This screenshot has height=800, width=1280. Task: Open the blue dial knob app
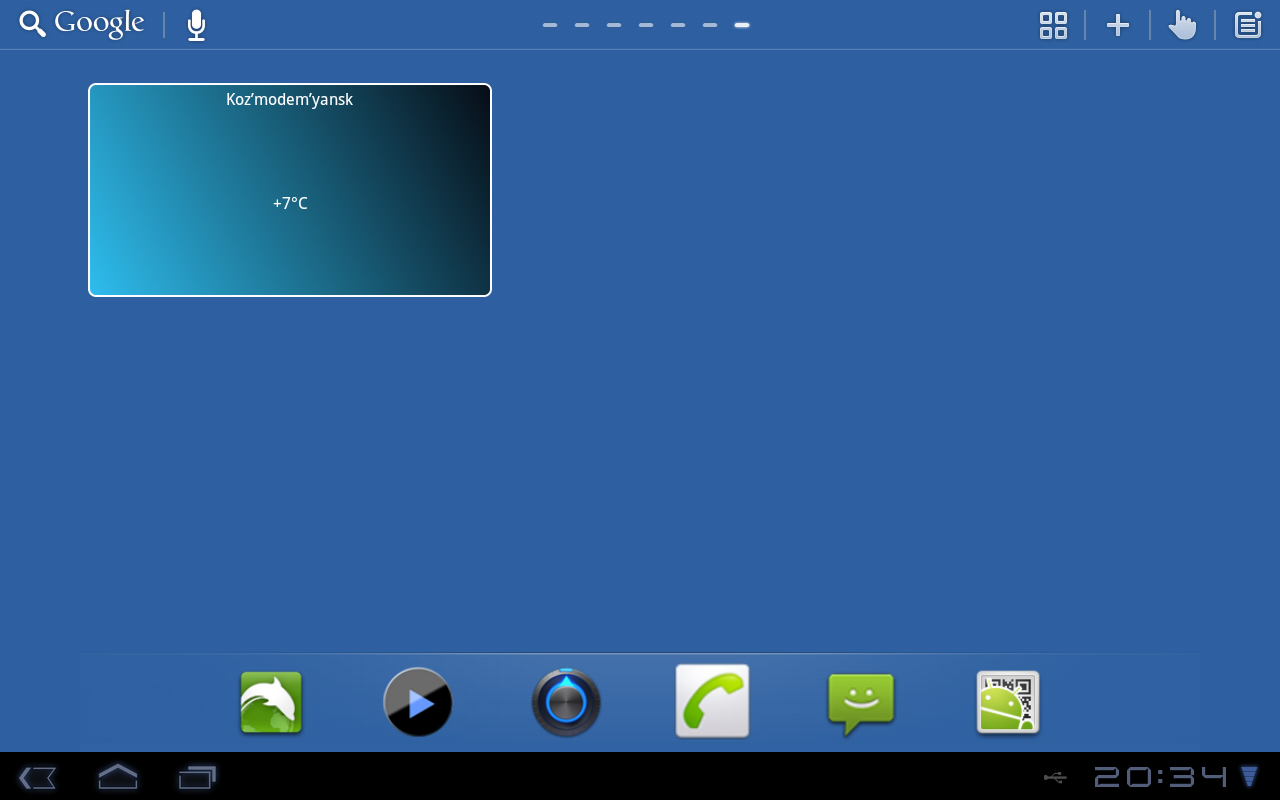tap(566, 703)
